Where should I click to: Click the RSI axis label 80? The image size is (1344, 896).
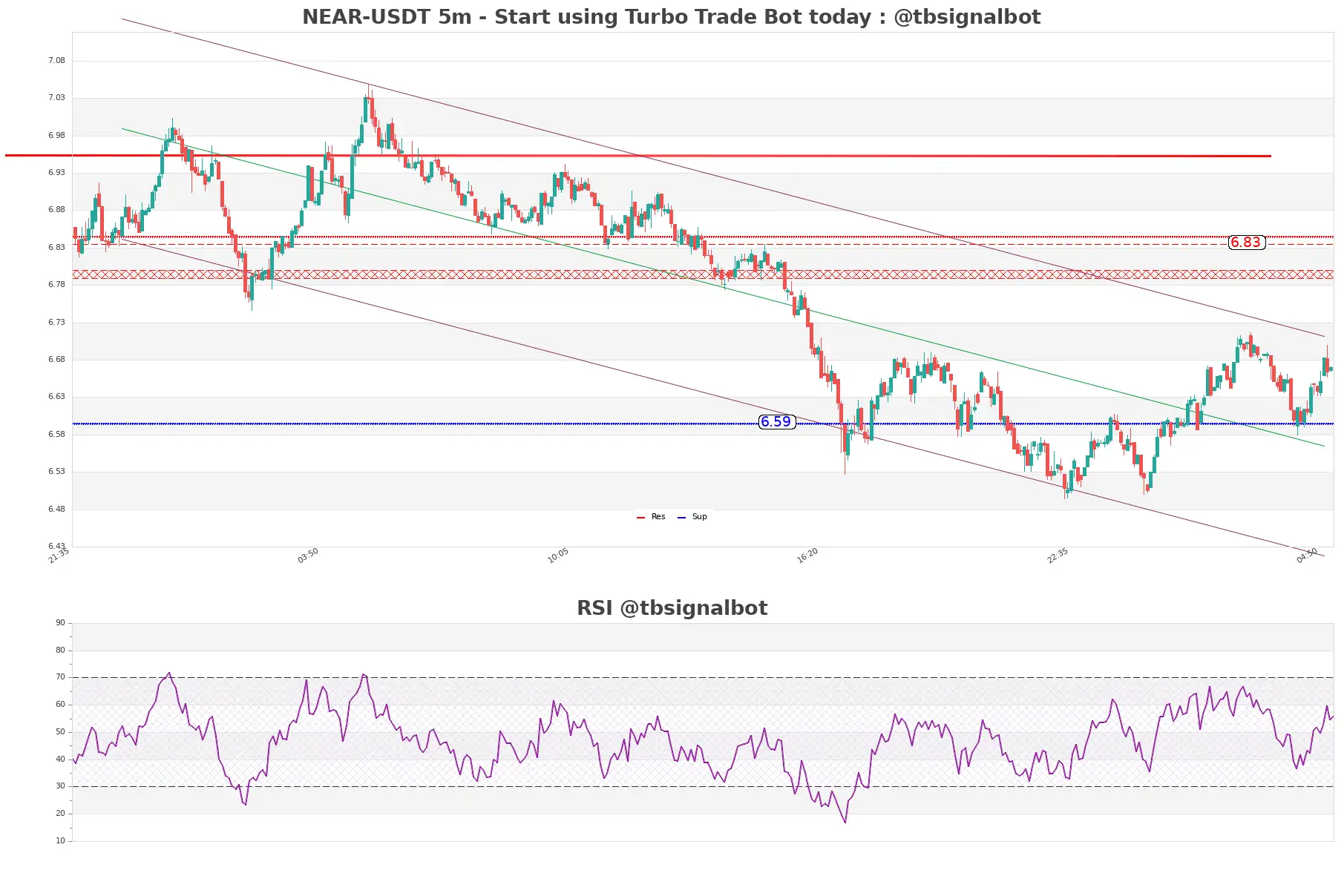(x=60, y=650)
